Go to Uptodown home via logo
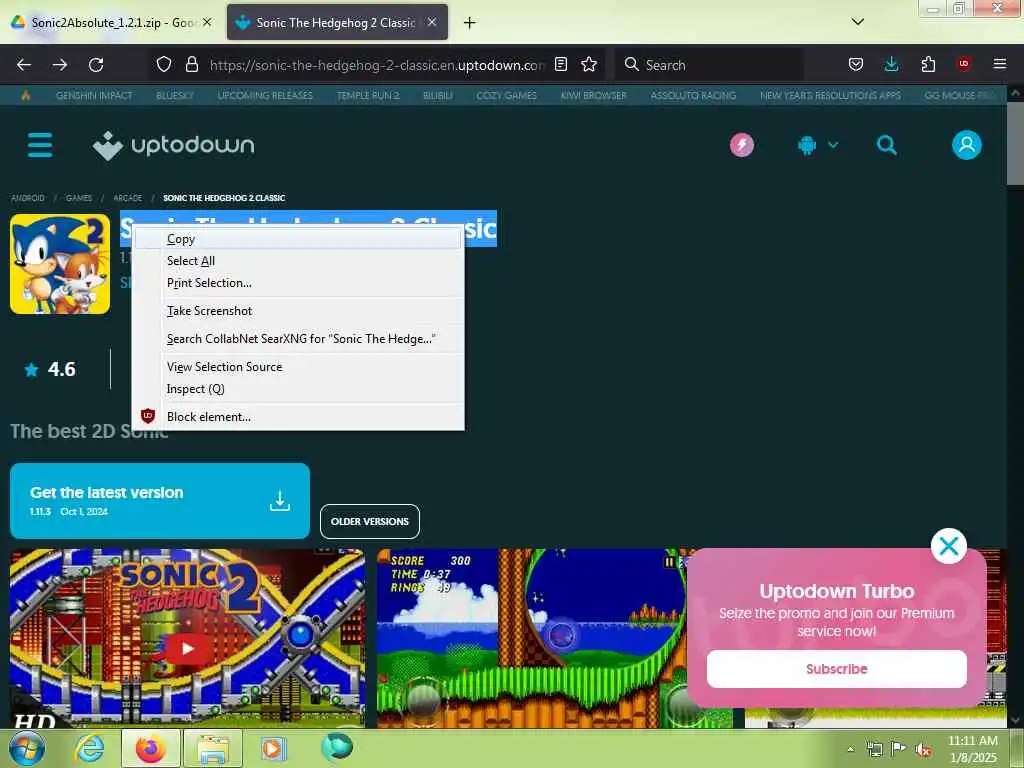 (x=174, y=145)
